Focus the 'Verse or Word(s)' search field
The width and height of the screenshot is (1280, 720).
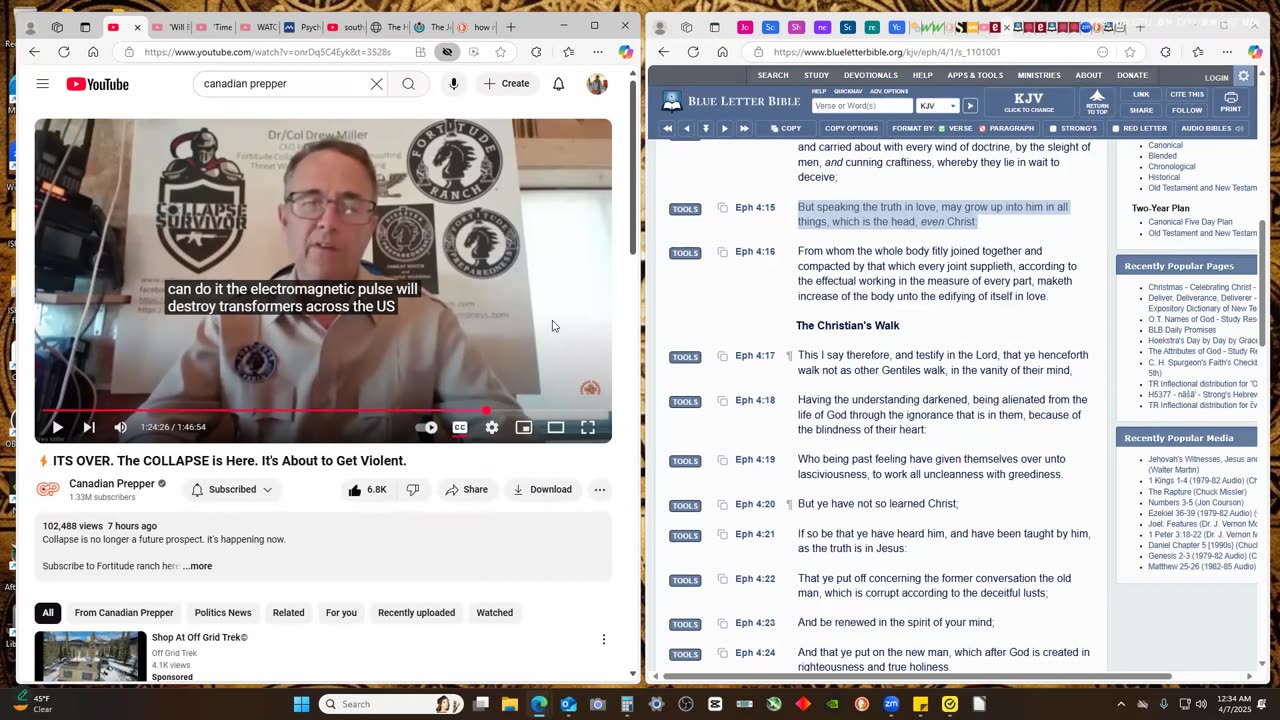[x=862, y=106]
